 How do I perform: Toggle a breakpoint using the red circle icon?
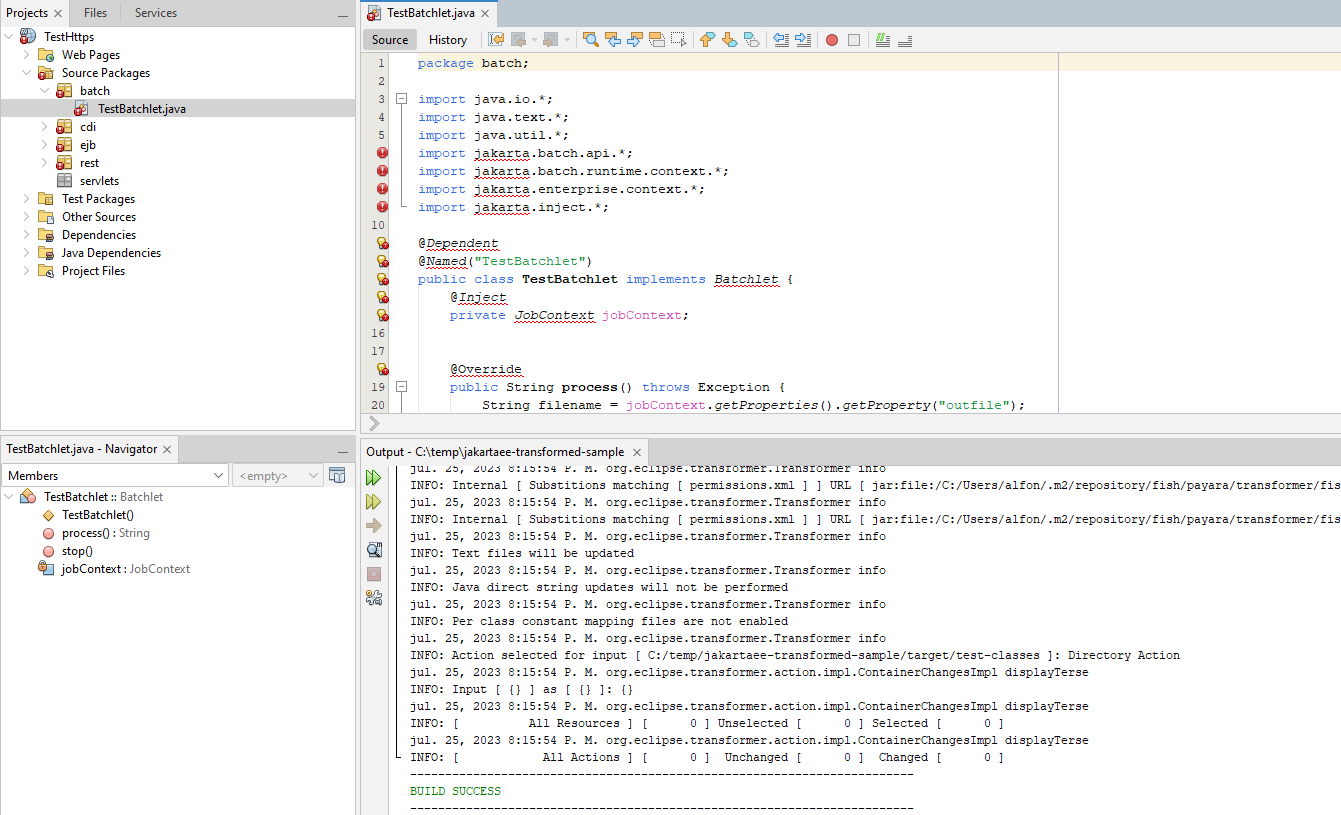point(832,39)
